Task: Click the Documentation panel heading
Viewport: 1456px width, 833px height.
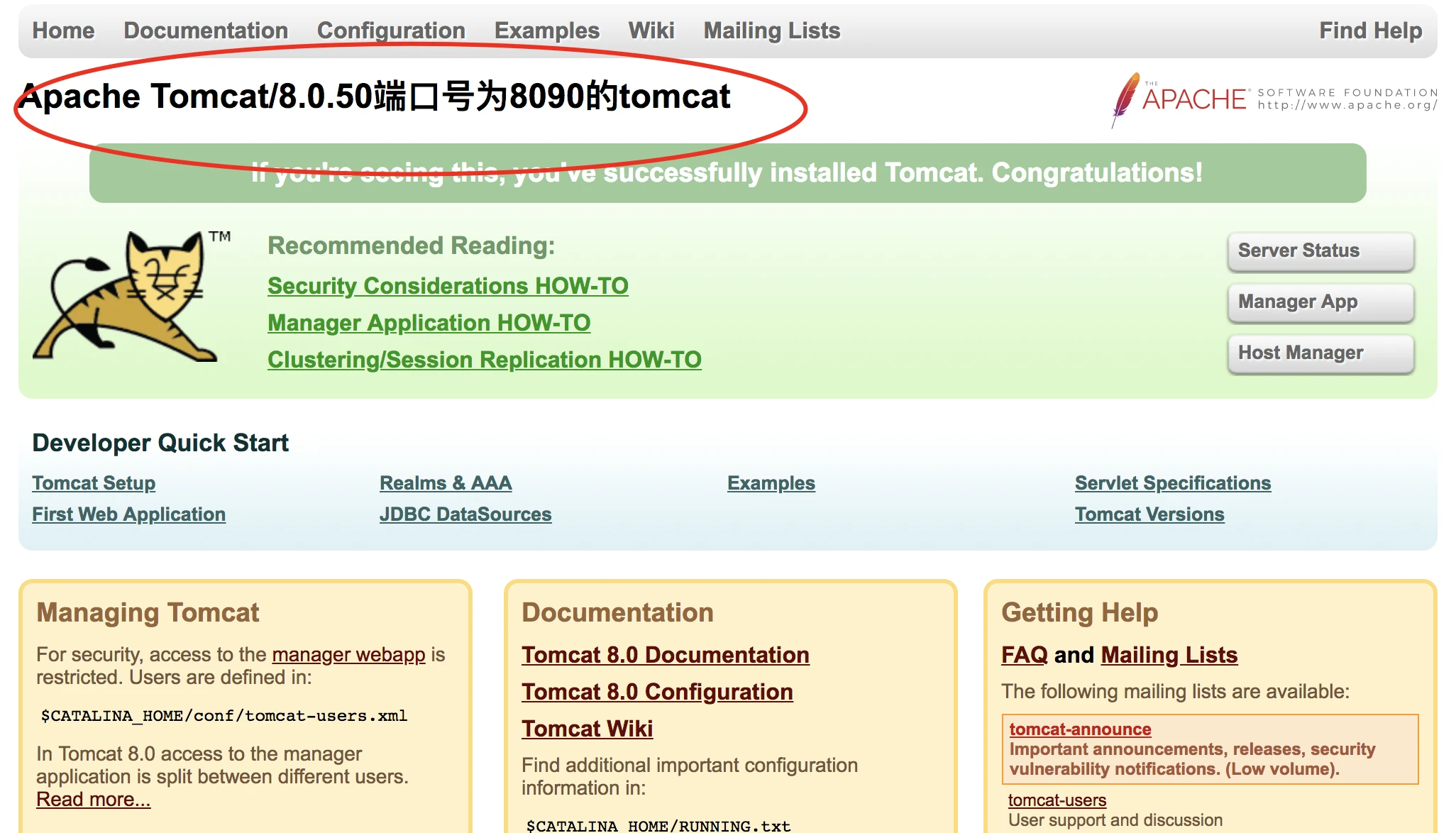Action: point(617,612)
